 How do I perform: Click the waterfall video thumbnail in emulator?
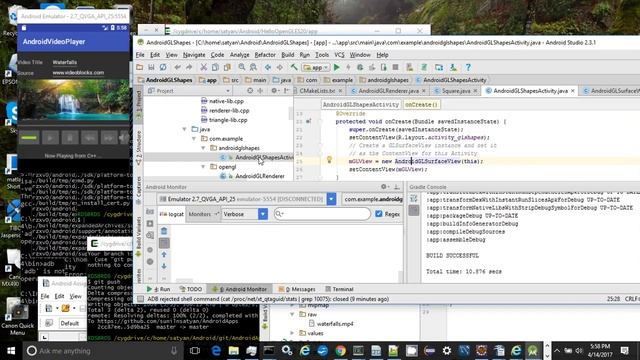[x=73, y=100]
